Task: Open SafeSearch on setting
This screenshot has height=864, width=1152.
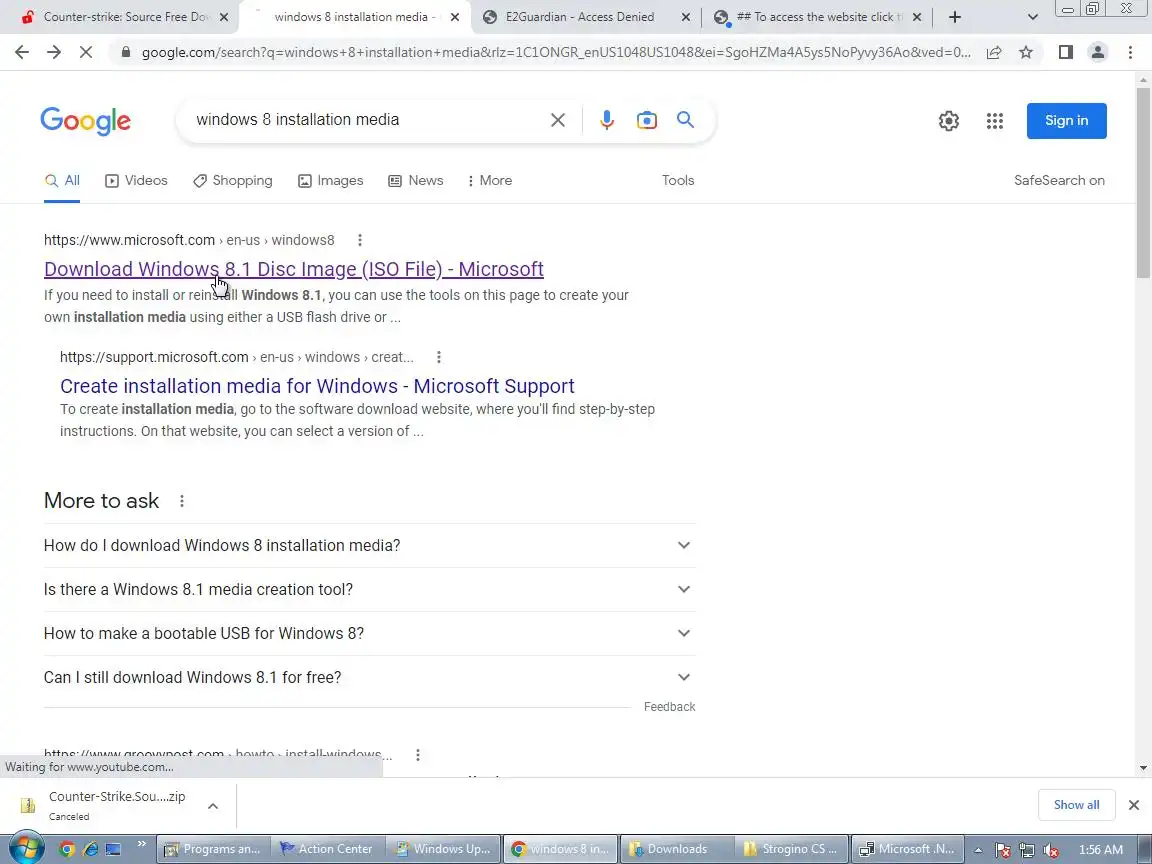Action: [x=1059, y=181]
